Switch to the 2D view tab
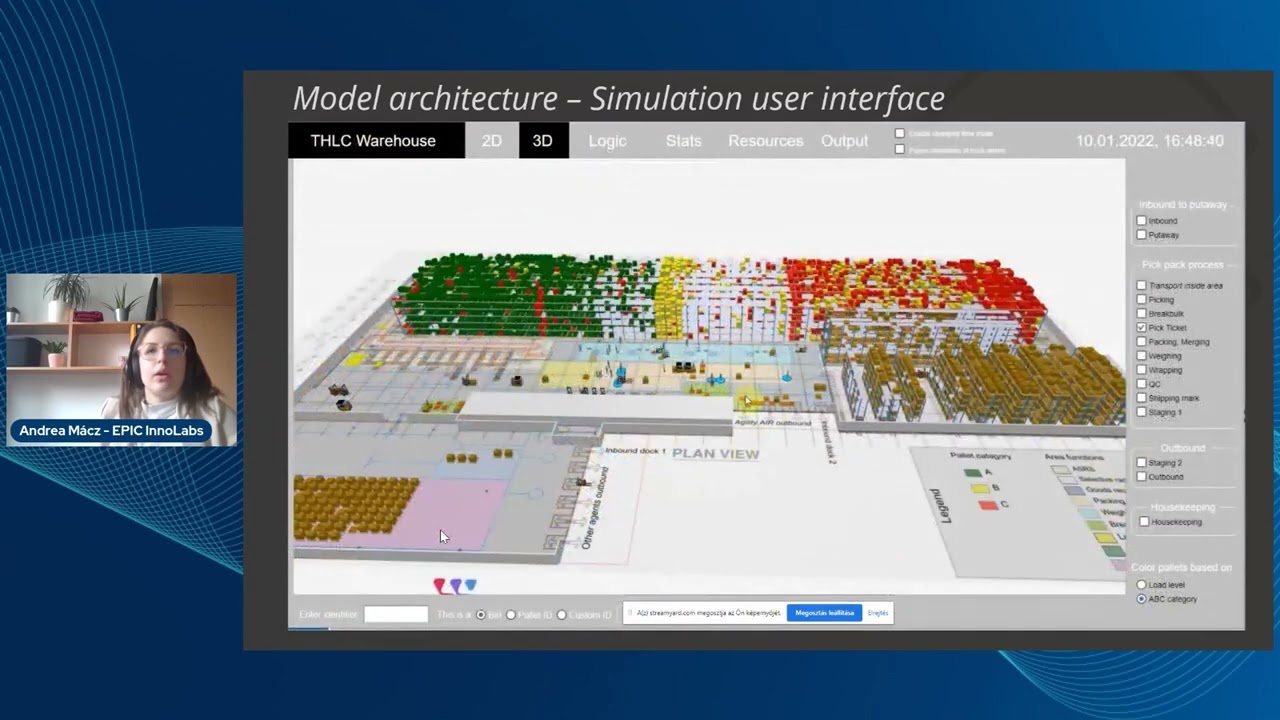This screenshot has width=1280, height=720. pyautogui.click(x=492, y=141)
